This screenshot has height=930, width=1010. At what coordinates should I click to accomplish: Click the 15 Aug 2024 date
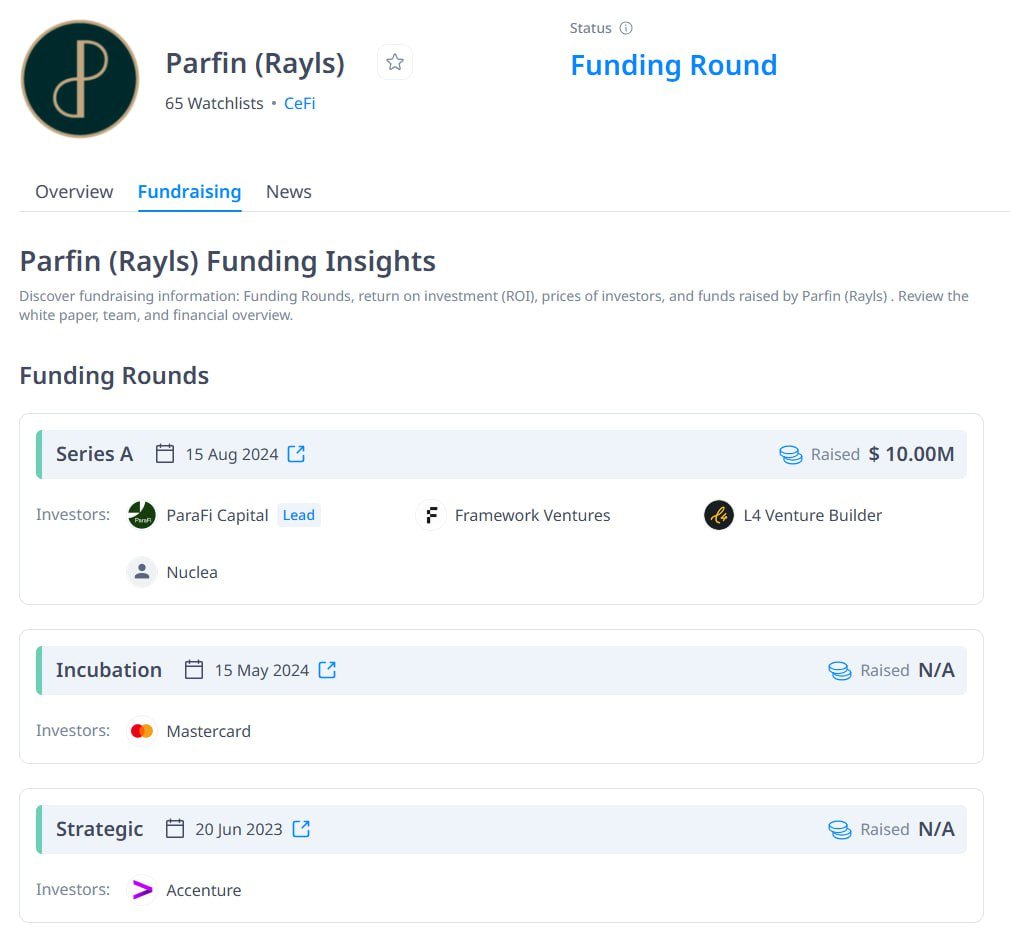pyautogui.click(x=232, y=455)
